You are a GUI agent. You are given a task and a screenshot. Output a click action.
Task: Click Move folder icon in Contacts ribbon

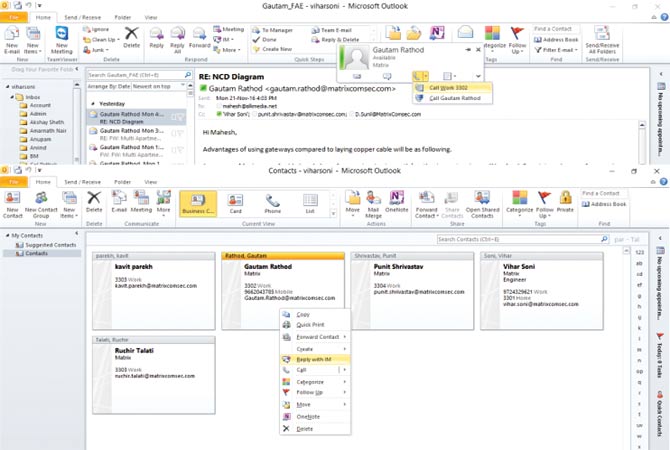click(353, 205)
